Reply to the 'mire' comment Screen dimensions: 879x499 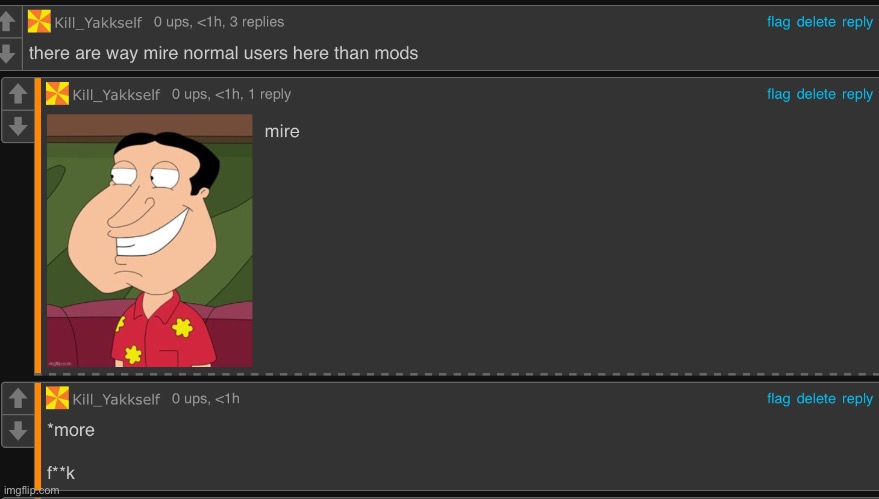[857, 94]
